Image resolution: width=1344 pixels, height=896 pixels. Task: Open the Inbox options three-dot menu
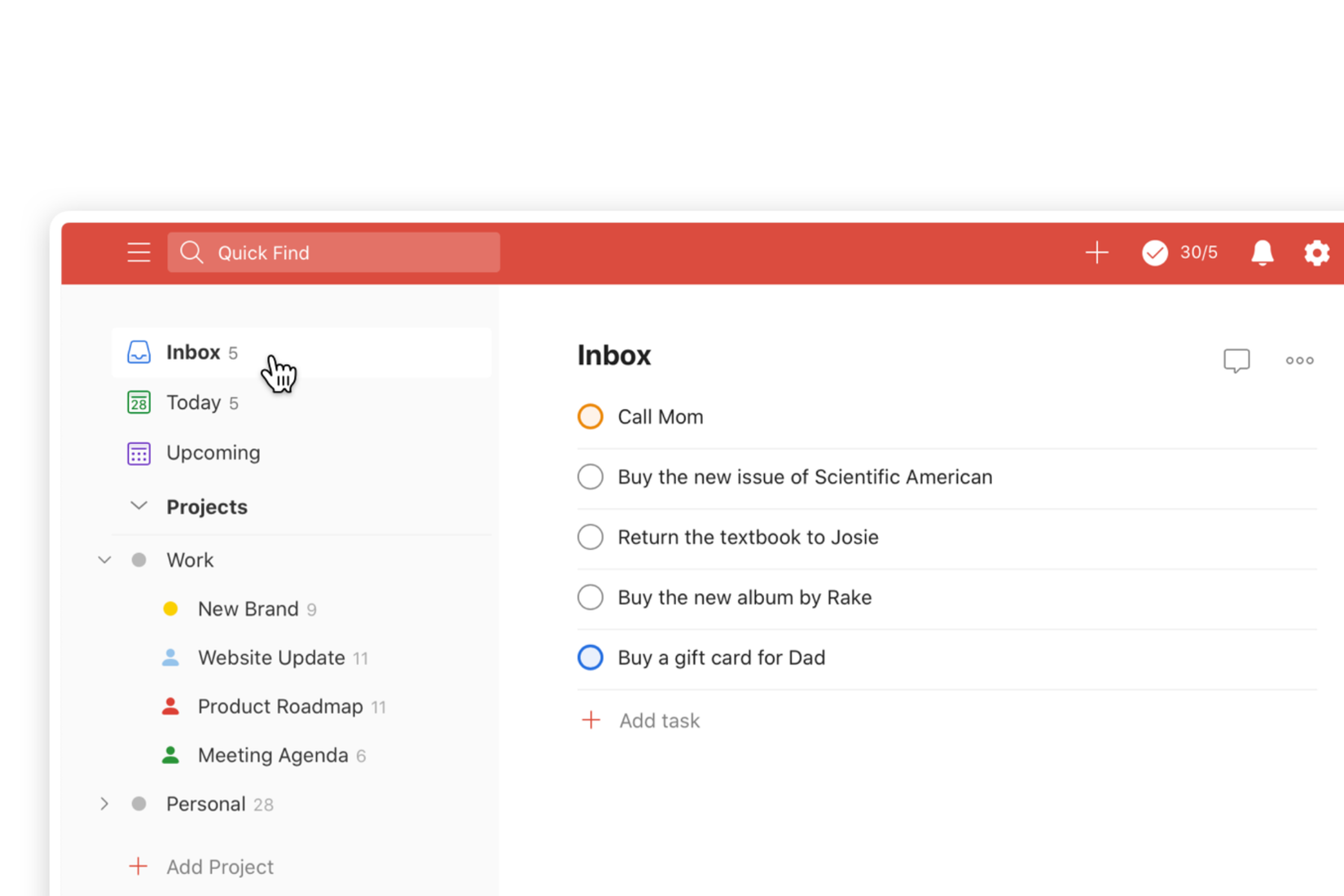click(x=1298, y=360)
